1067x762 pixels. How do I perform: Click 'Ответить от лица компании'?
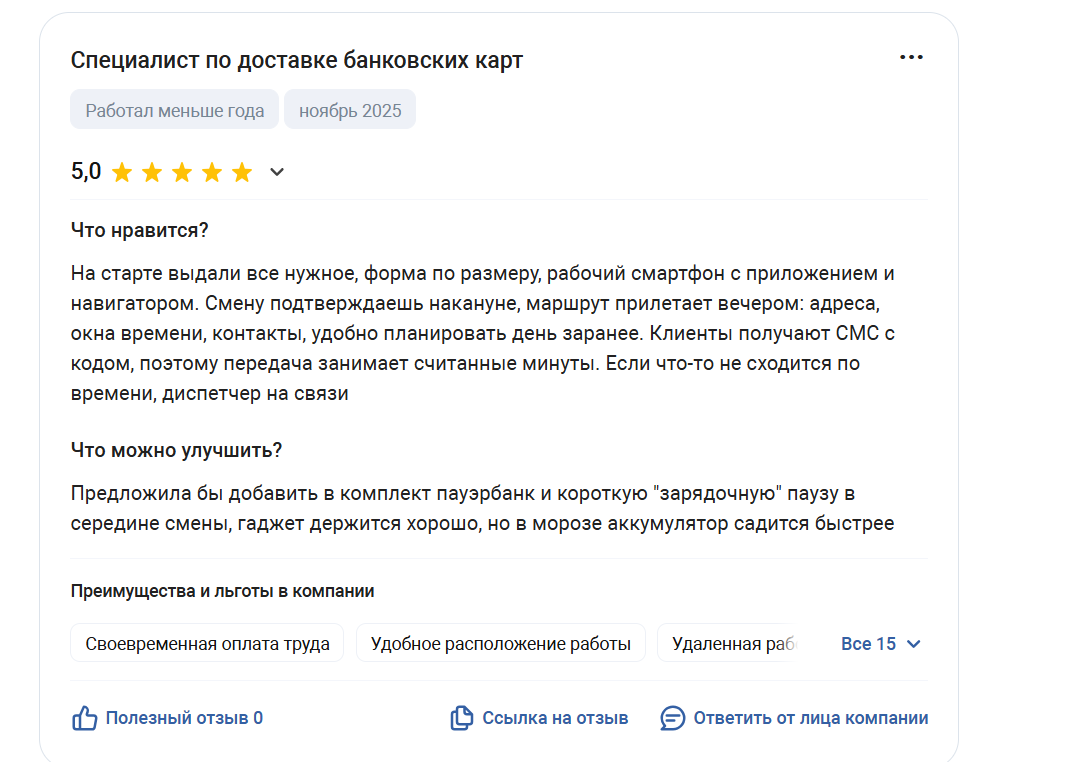click(x=810, y=718)
